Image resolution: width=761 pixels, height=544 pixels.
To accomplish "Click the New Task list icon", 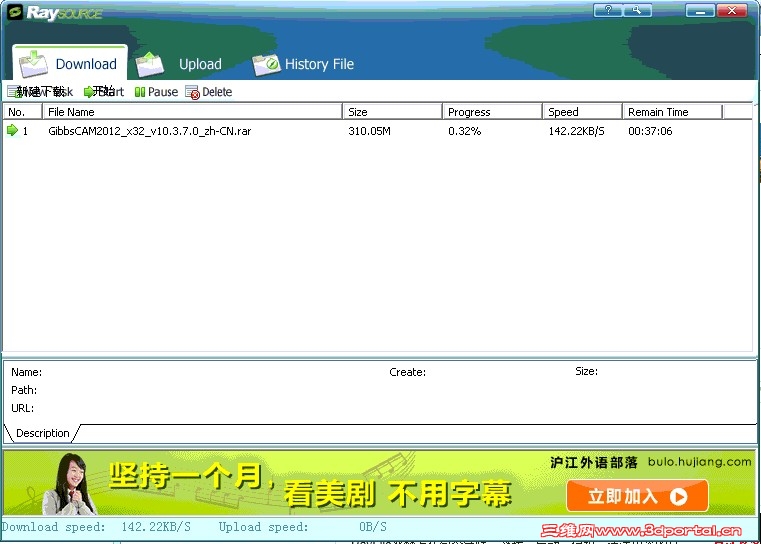I will pyautogui.click(x=12, y=92).
